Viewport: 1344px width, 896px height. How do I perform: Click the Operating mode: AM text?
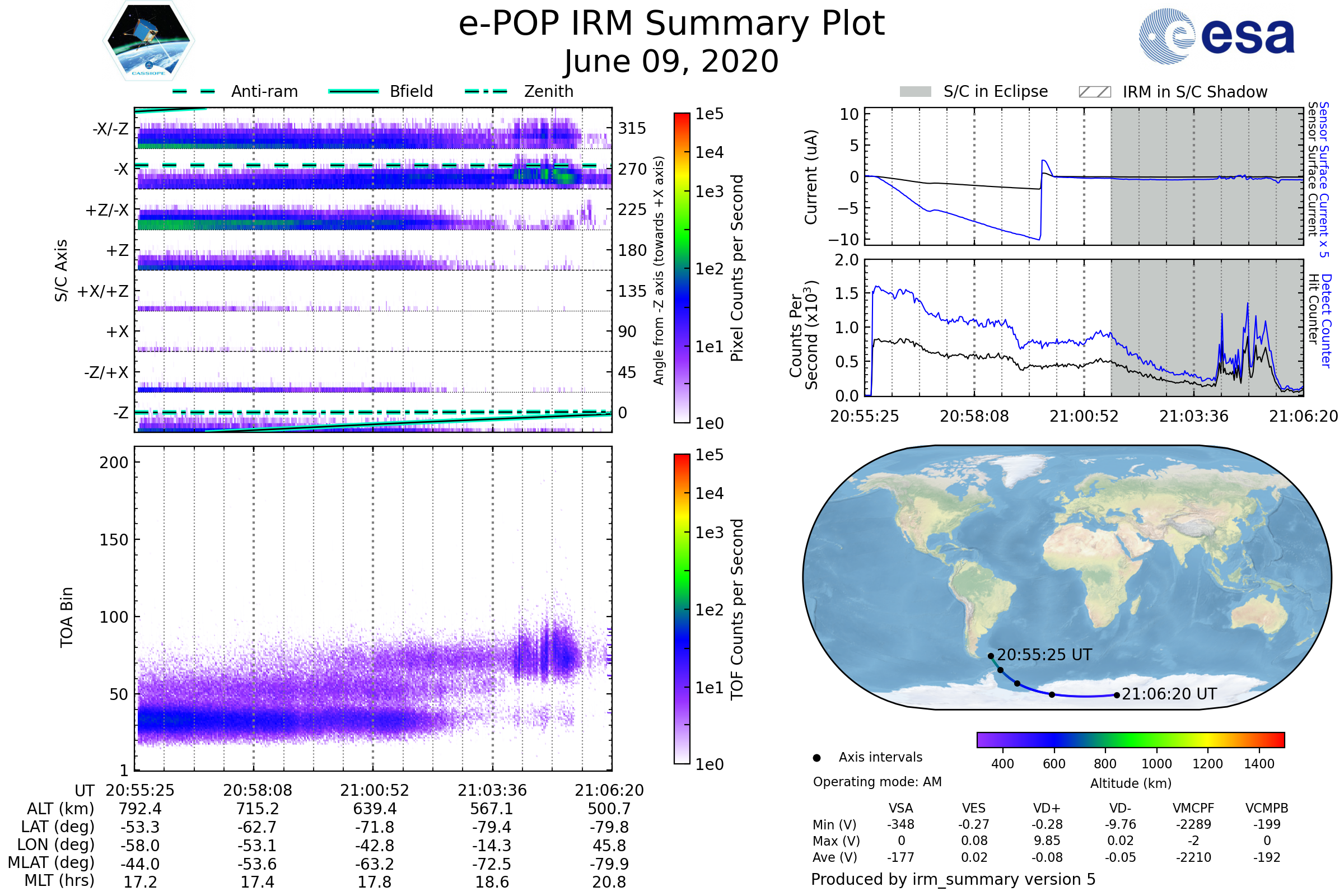coord(877,782)
